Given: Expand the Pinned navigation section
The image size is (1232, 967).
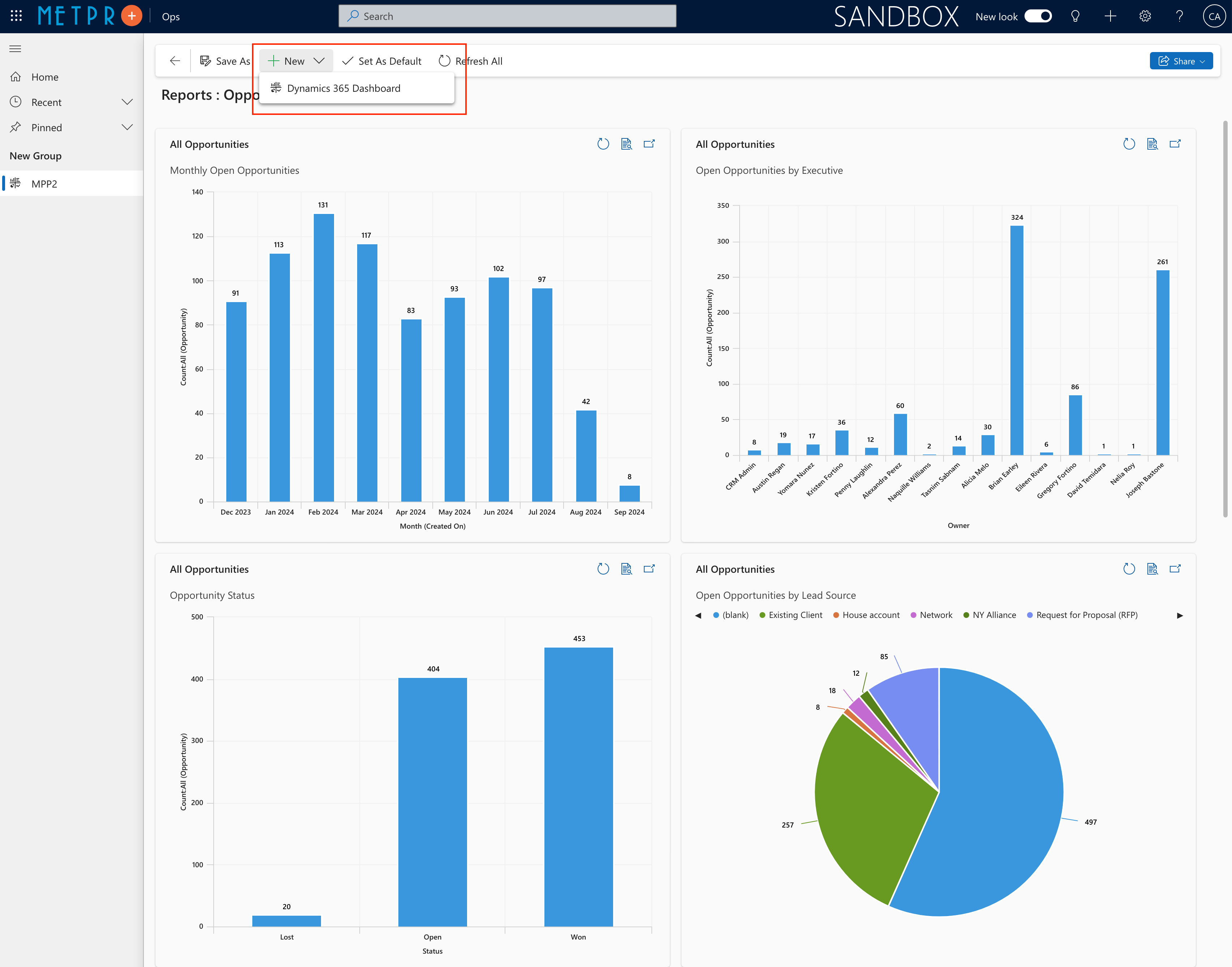Looking at the screenshot, I should [x=128, y=128].
